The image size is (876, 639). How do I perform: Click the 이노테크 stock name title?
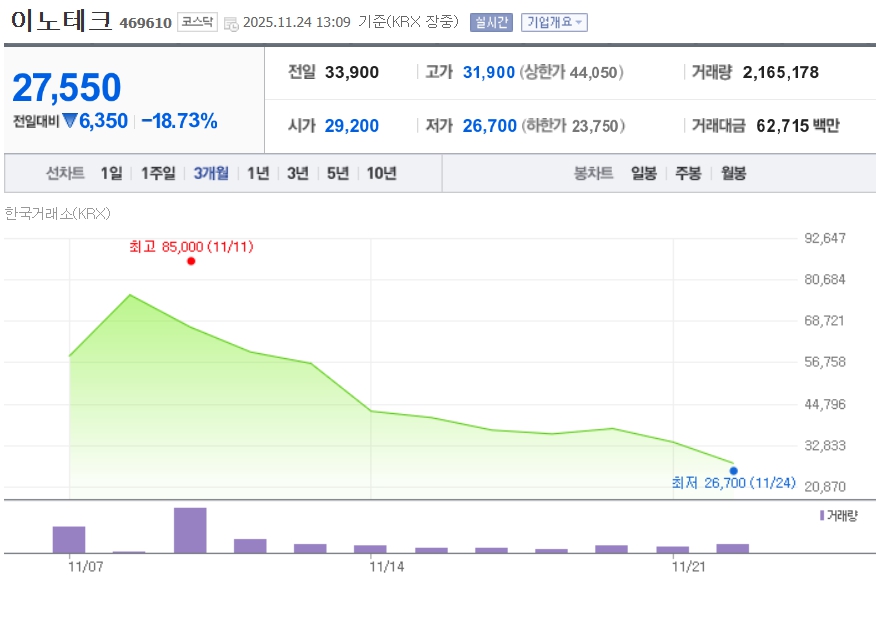60,21
